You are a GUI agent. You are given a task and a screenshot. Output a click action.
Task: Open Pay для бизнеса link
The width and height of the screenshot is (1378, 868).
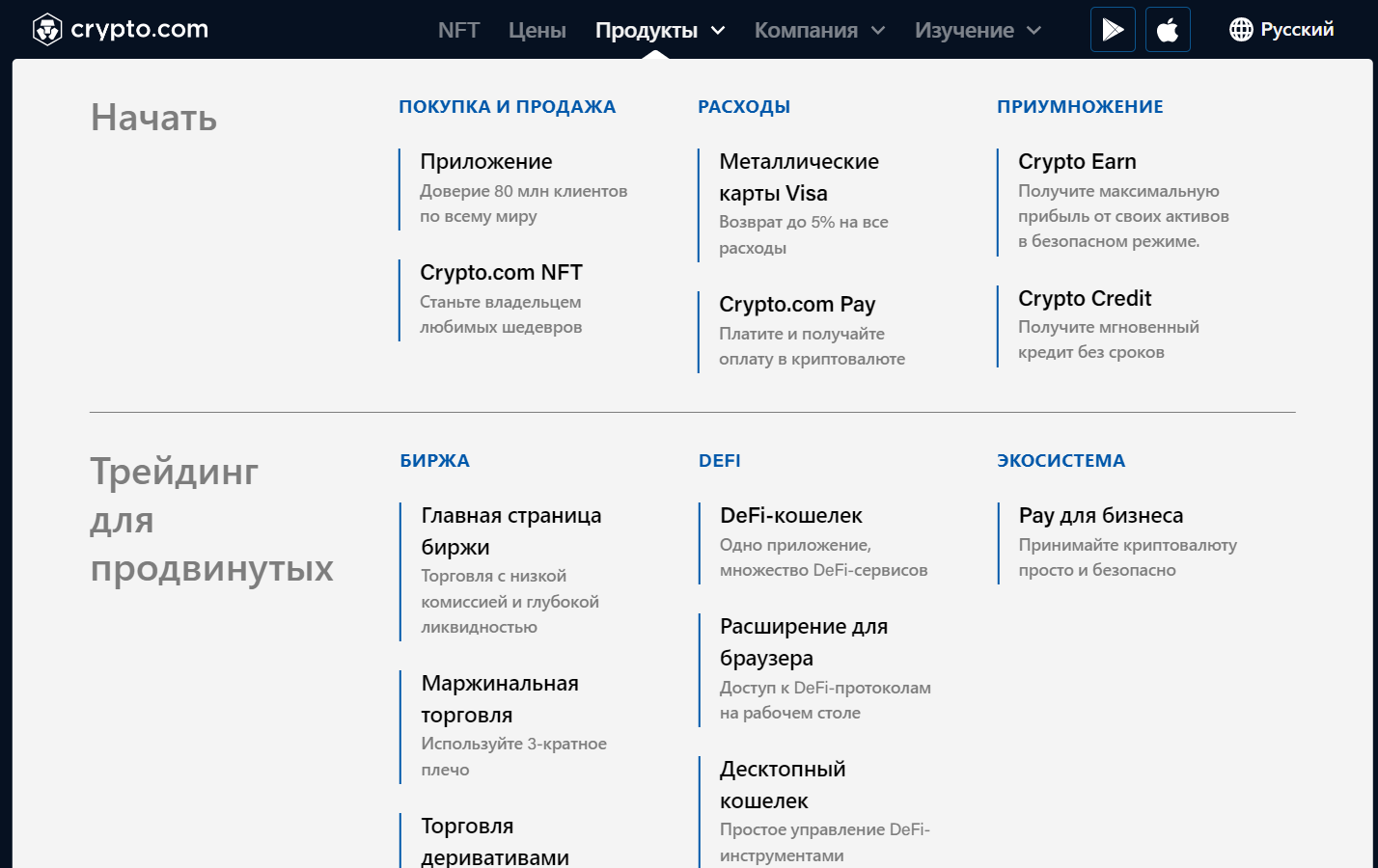click(1101, 515)
